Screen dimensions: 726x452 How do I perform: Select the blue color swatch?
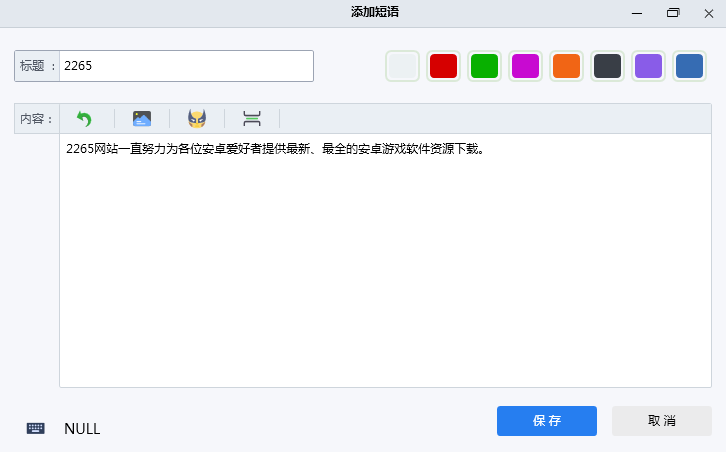point(689,66)
